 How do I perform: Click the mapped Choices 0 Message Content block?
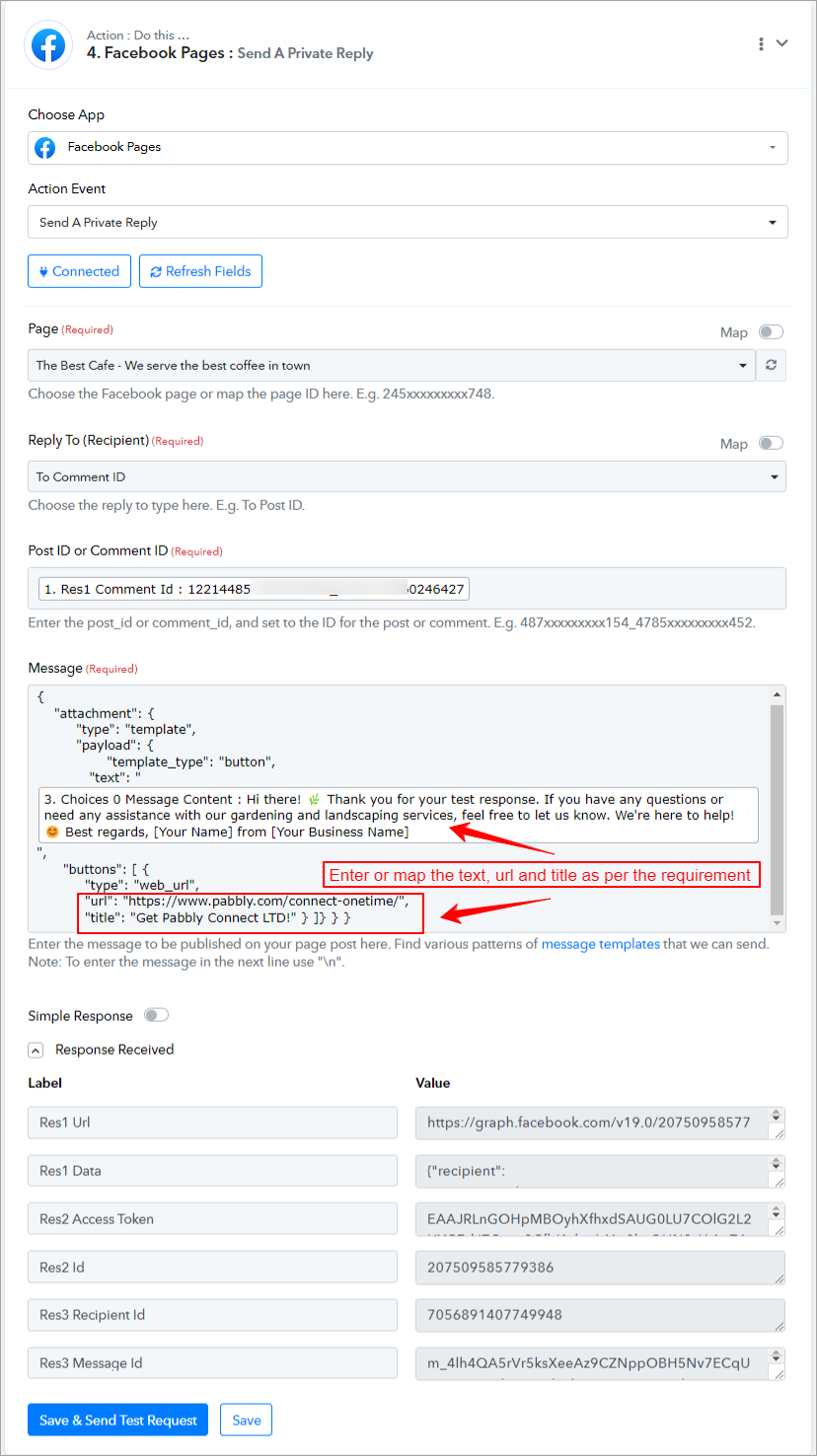399,815
